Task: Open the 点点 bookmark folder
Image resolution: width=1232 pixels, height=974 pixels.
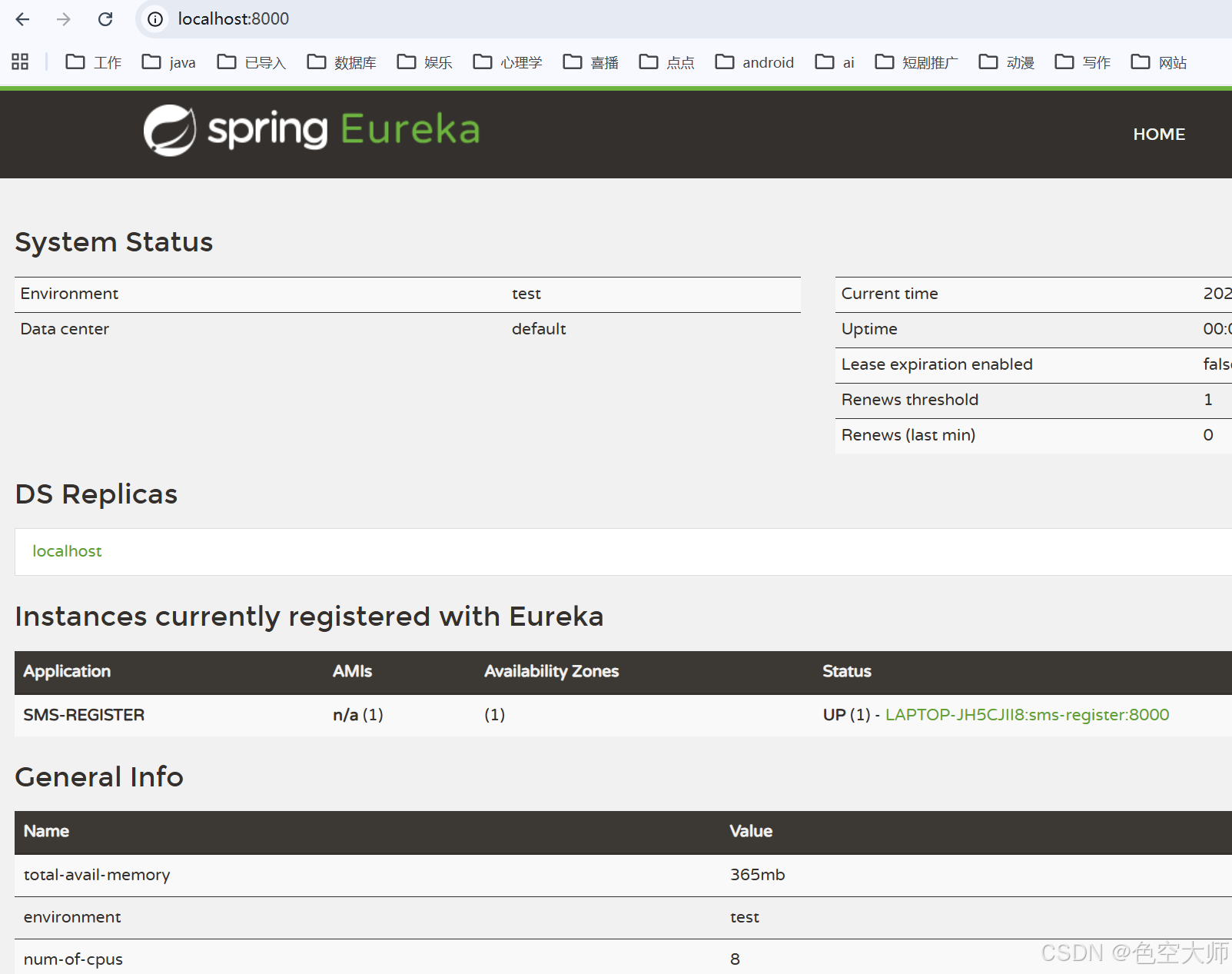Action: tap(666, 61)
